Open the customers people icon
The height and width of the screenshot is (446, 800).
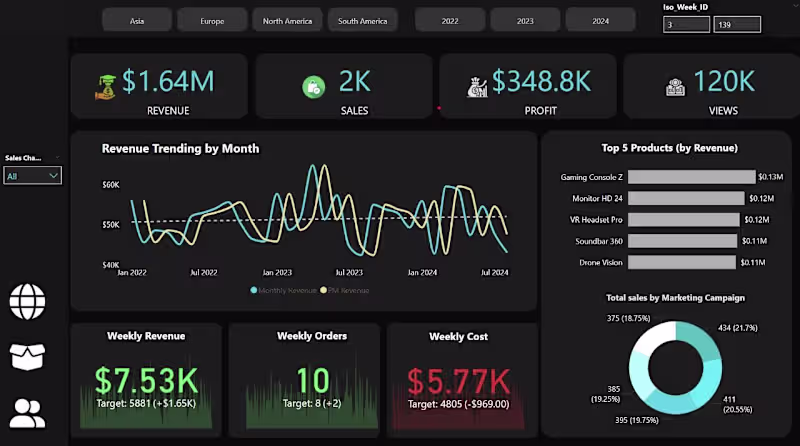(28, 413)
